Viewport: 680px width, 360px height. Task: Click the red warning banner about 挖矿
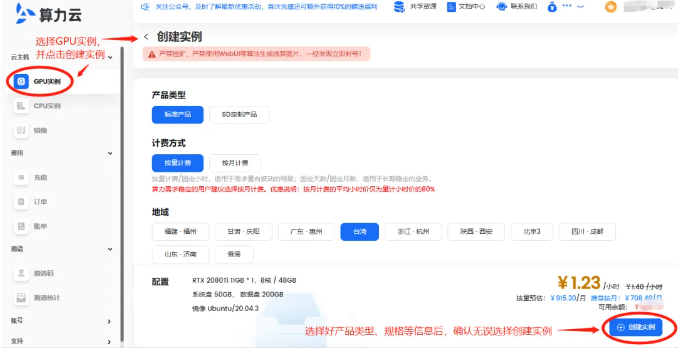tap(257, 54)
